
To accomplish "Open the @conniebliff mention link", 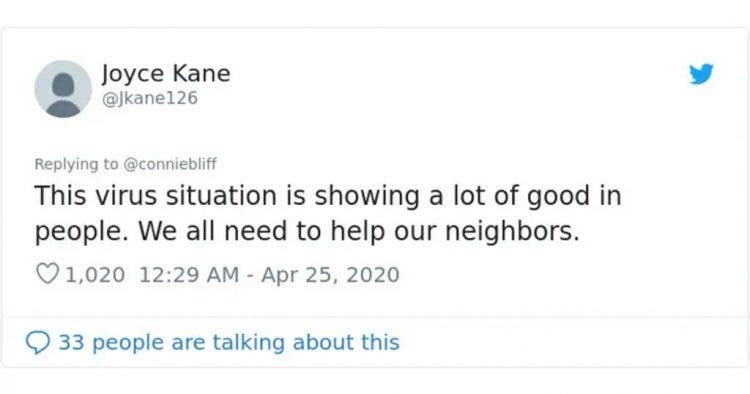I will tap(170, 164).
